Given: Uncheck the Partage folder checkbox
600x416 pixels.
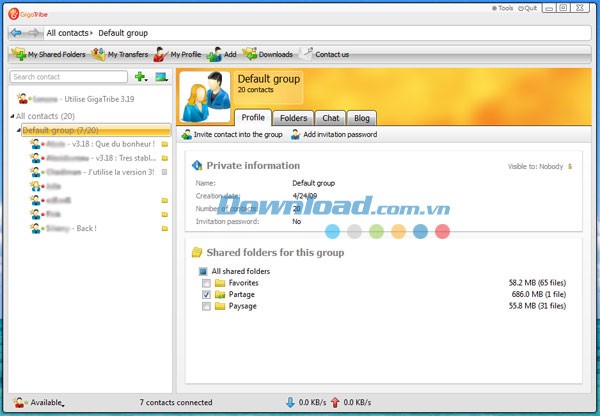Looking at the screenshot, I should [x=206, y=295].
